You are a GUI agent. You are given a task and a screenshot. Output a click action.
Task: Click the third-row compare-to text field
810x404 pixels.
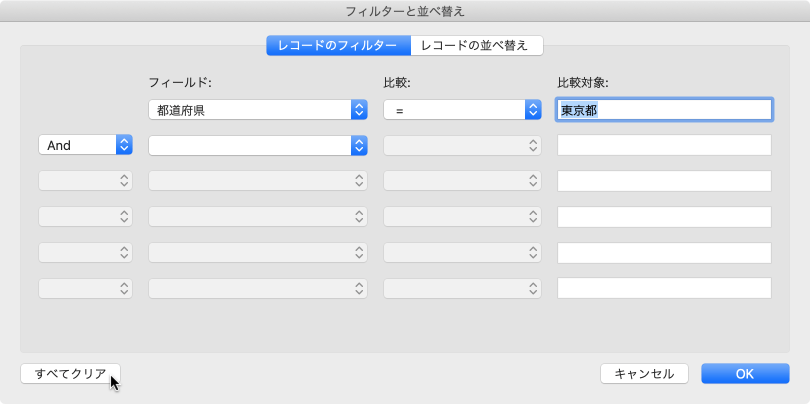pos(664,181)
